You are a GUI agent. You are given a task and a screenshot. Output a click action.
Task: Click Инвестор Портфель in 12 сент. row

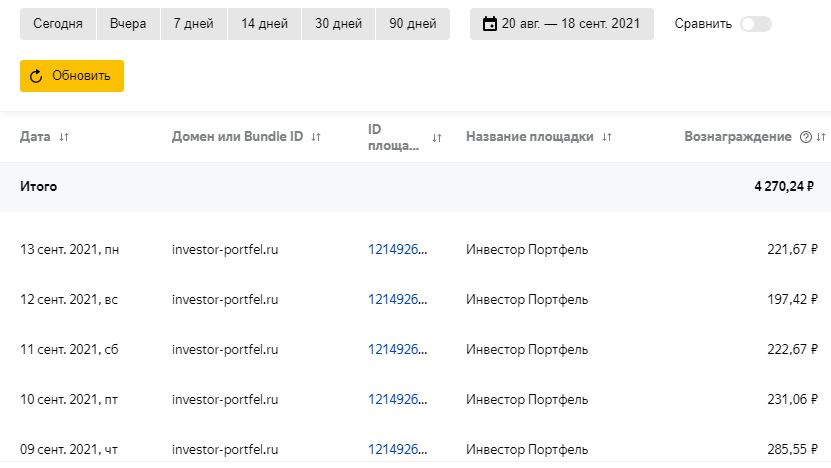tap(527, 299)
